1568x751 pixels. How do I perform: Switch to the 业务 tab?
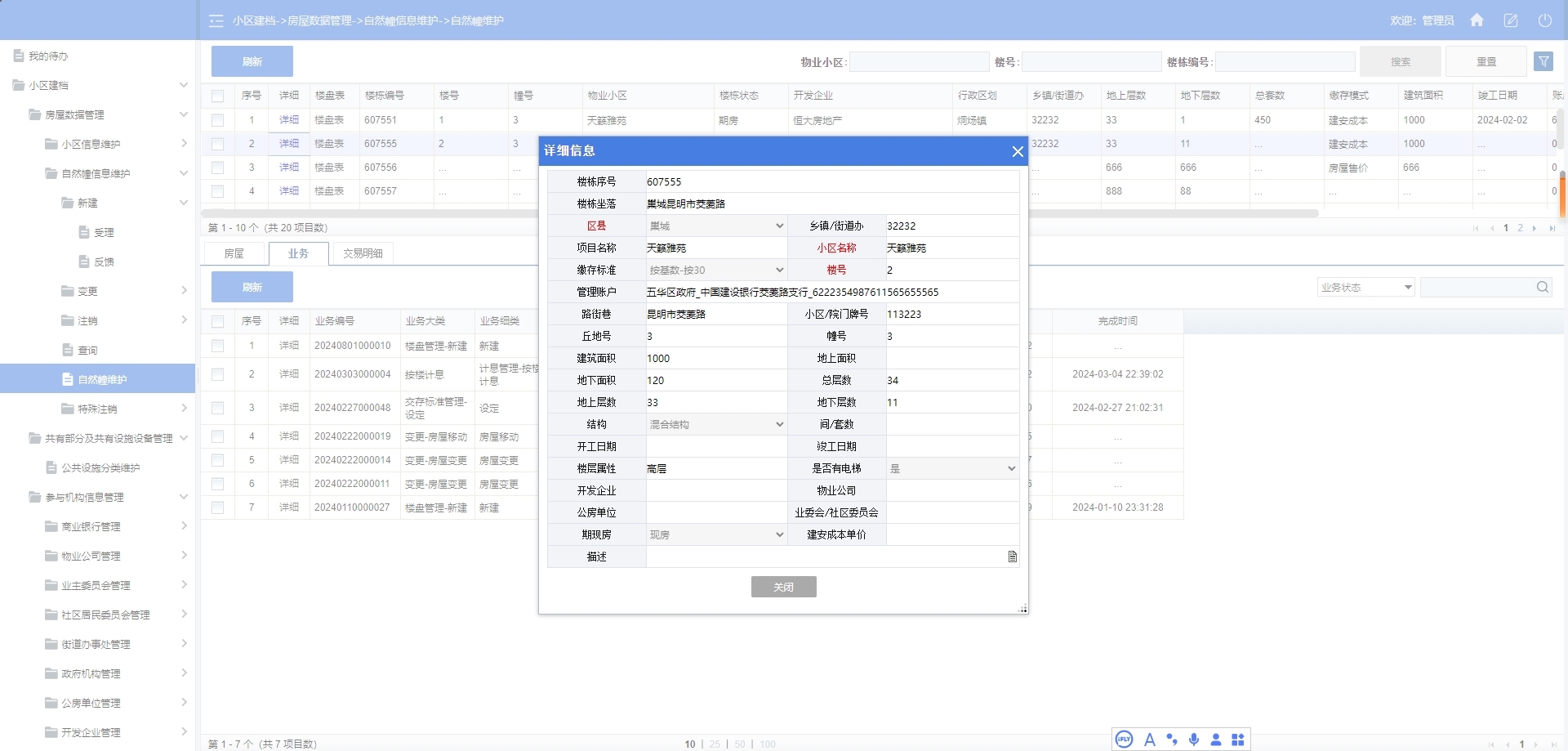[x=298, y=253]
